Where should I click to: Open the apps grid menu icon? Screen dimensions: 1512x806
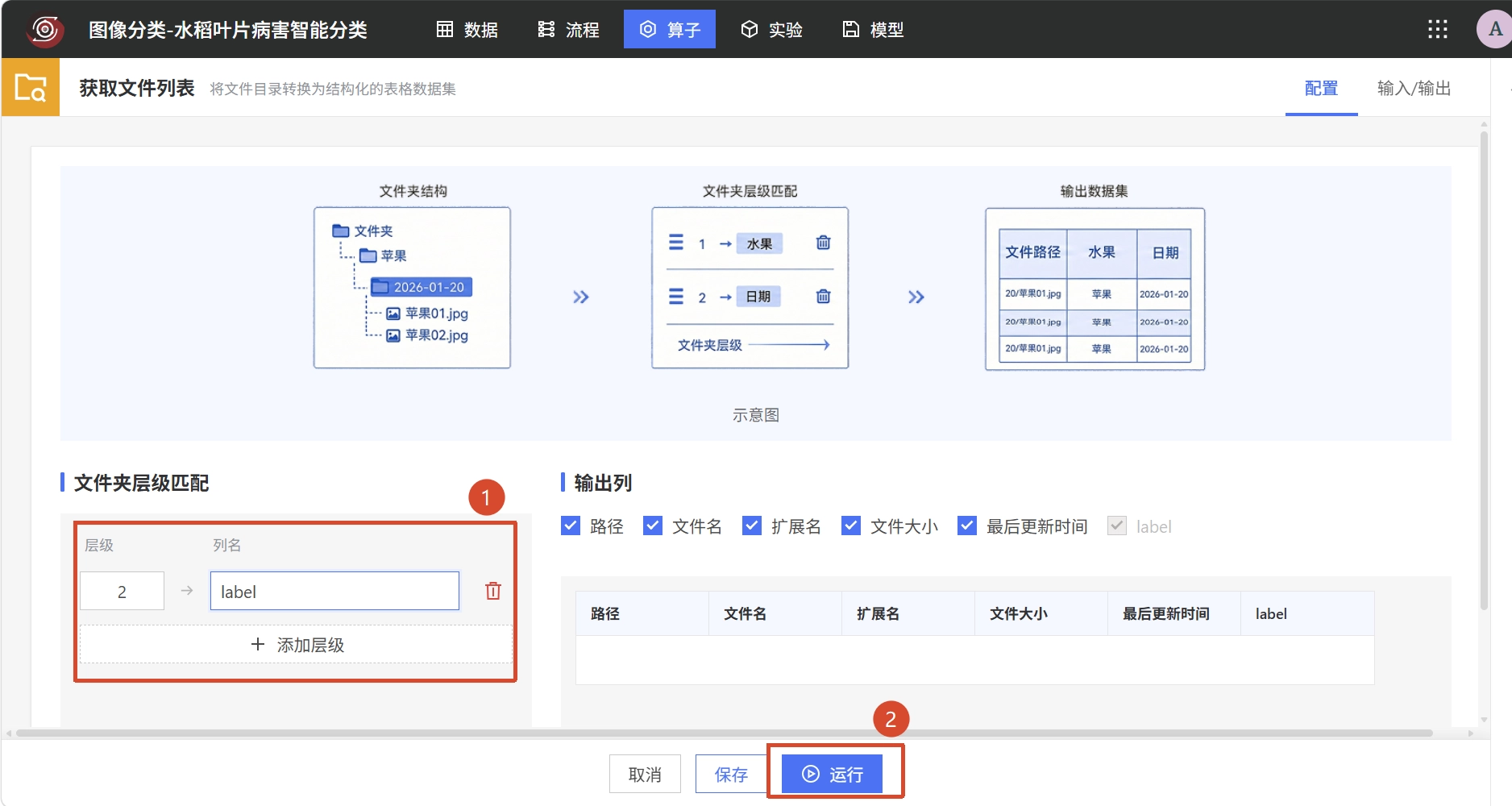1438,30
